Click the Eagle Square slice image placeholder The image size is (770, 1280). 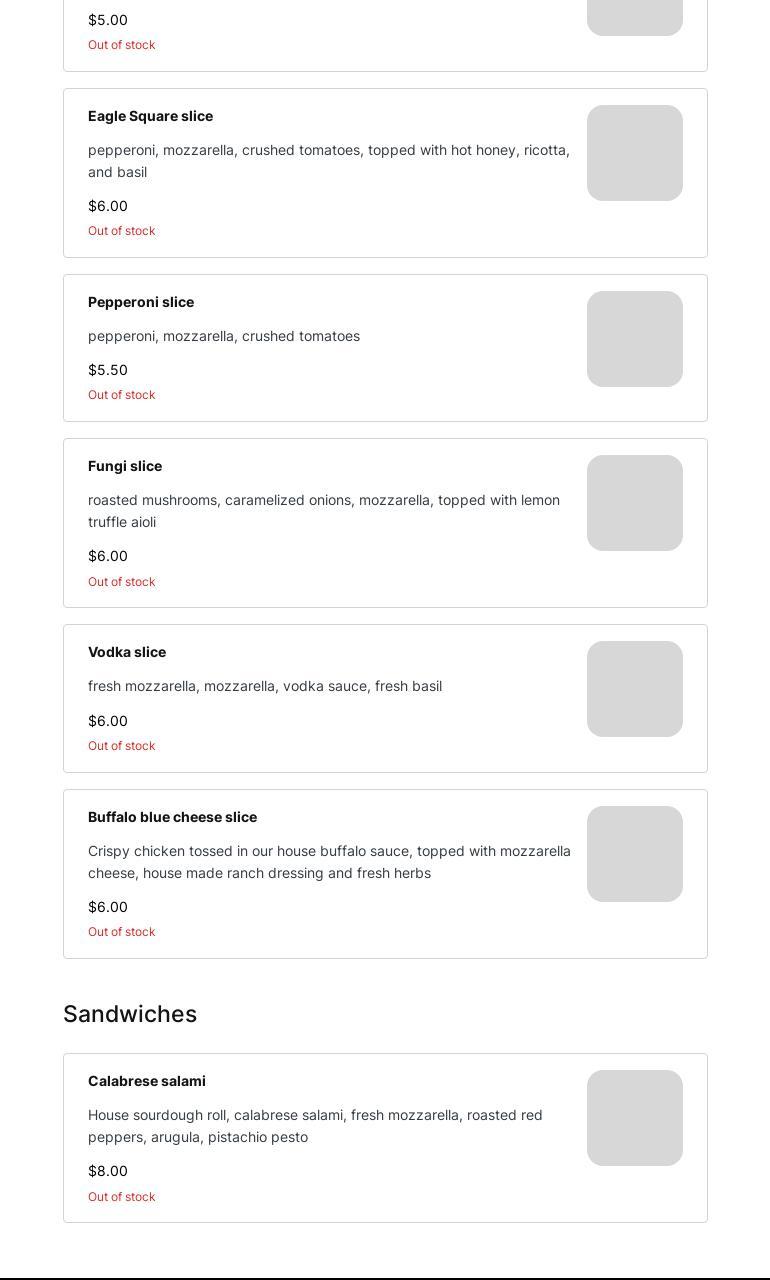pyautogui.click(x=634, y=153)
